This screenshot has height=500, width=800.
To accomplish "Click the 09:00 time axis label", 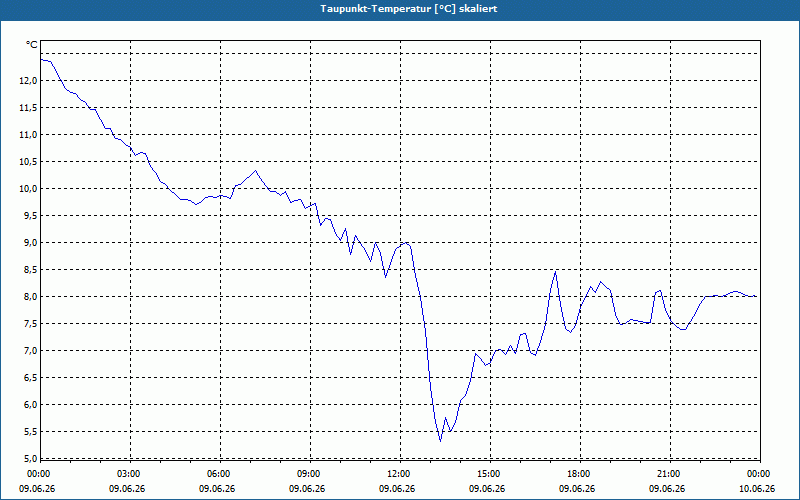I will coord(309,474).
